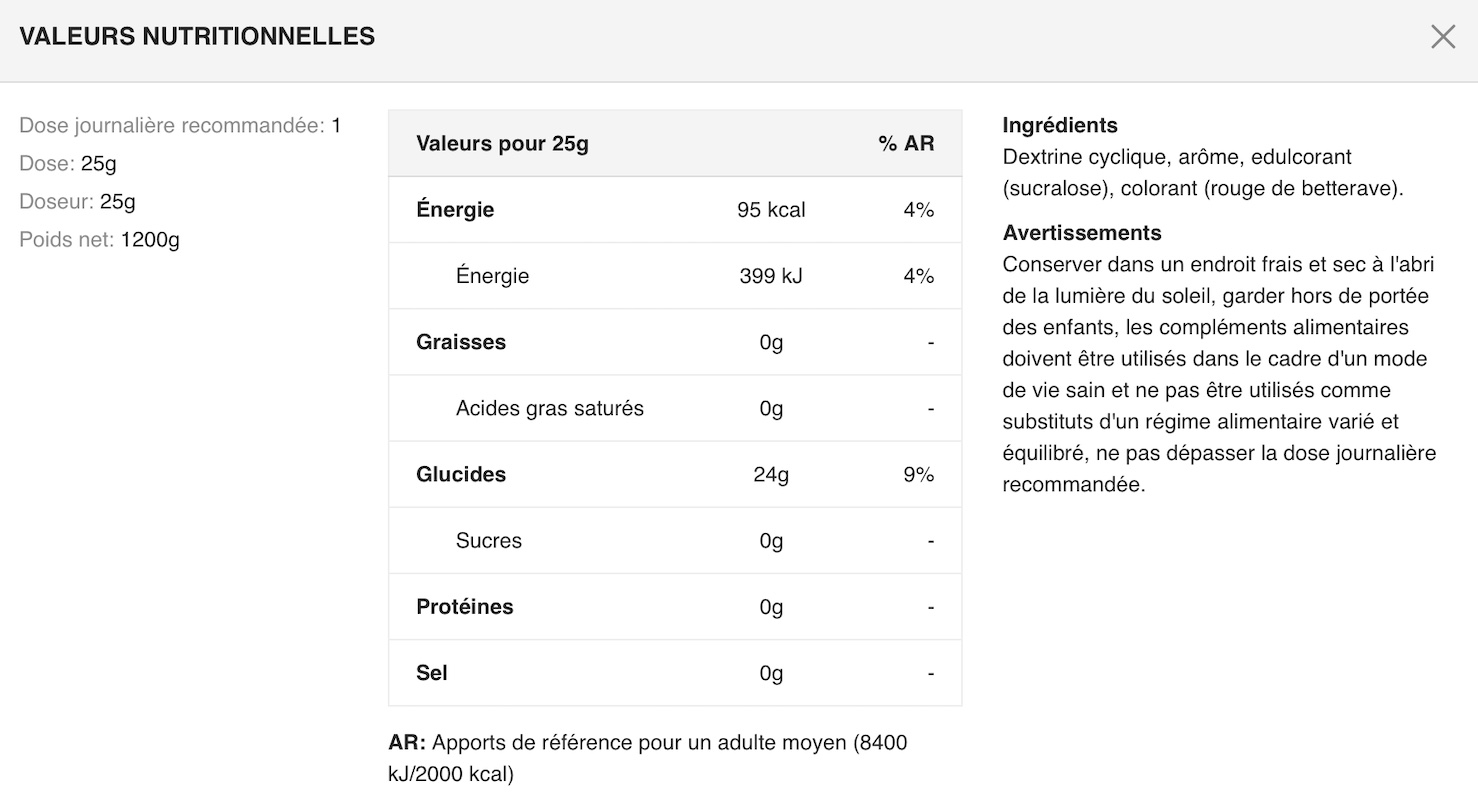Select the 24g Glucides value
The image size is (1478, 812).
click(x=771, y=474)
